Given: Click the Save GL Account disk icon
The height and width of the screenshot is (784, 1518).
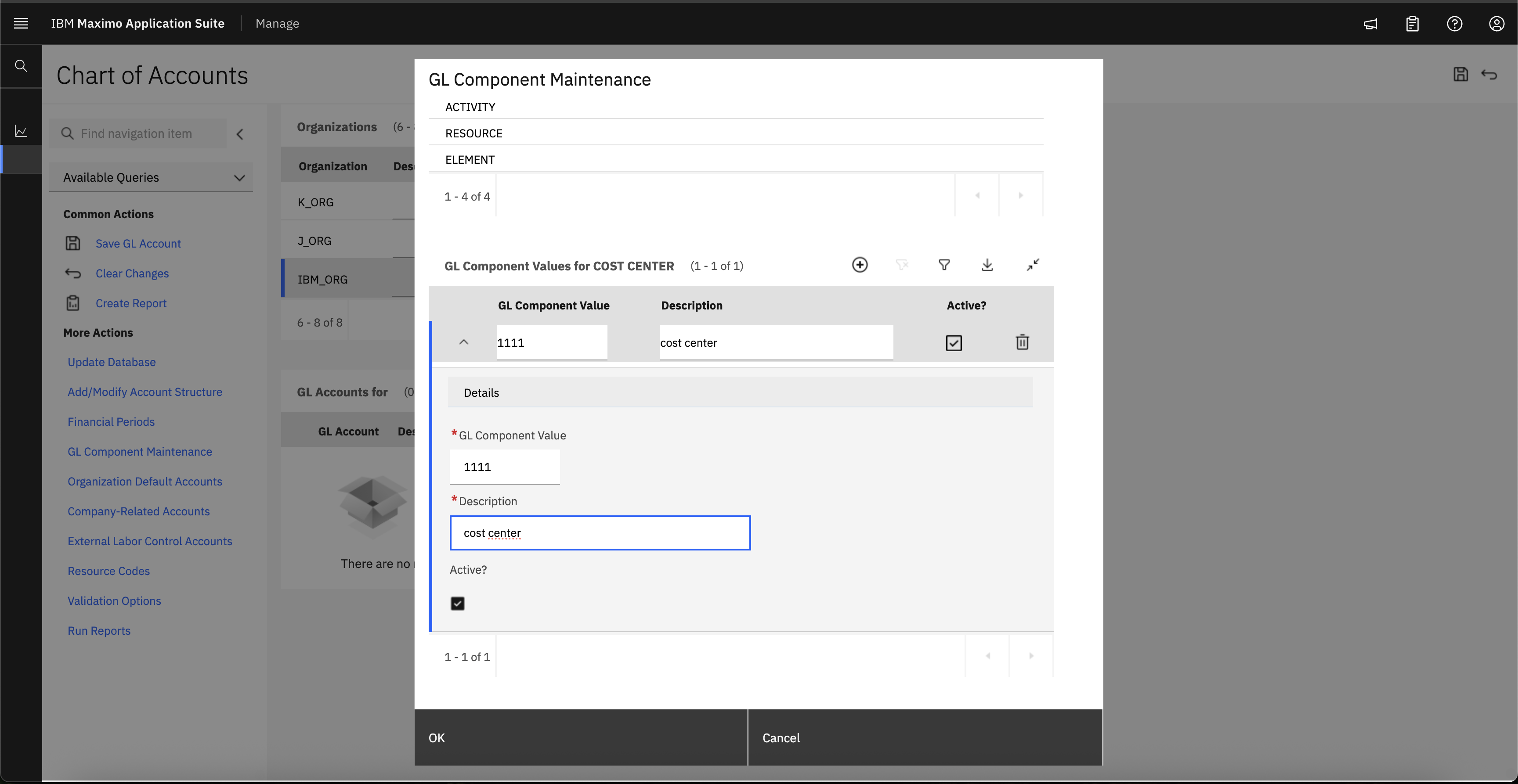Looking at the screenshot, I should (x=72, y=243).
